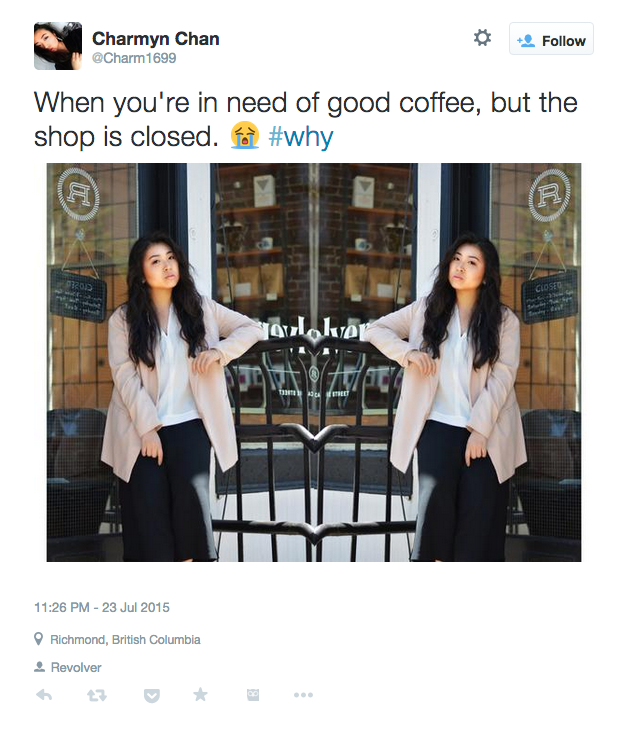Save tweet with the Pocket icon
Image resolution: width=633 pixels, height=734 pixels.
[x=152, y=696]
